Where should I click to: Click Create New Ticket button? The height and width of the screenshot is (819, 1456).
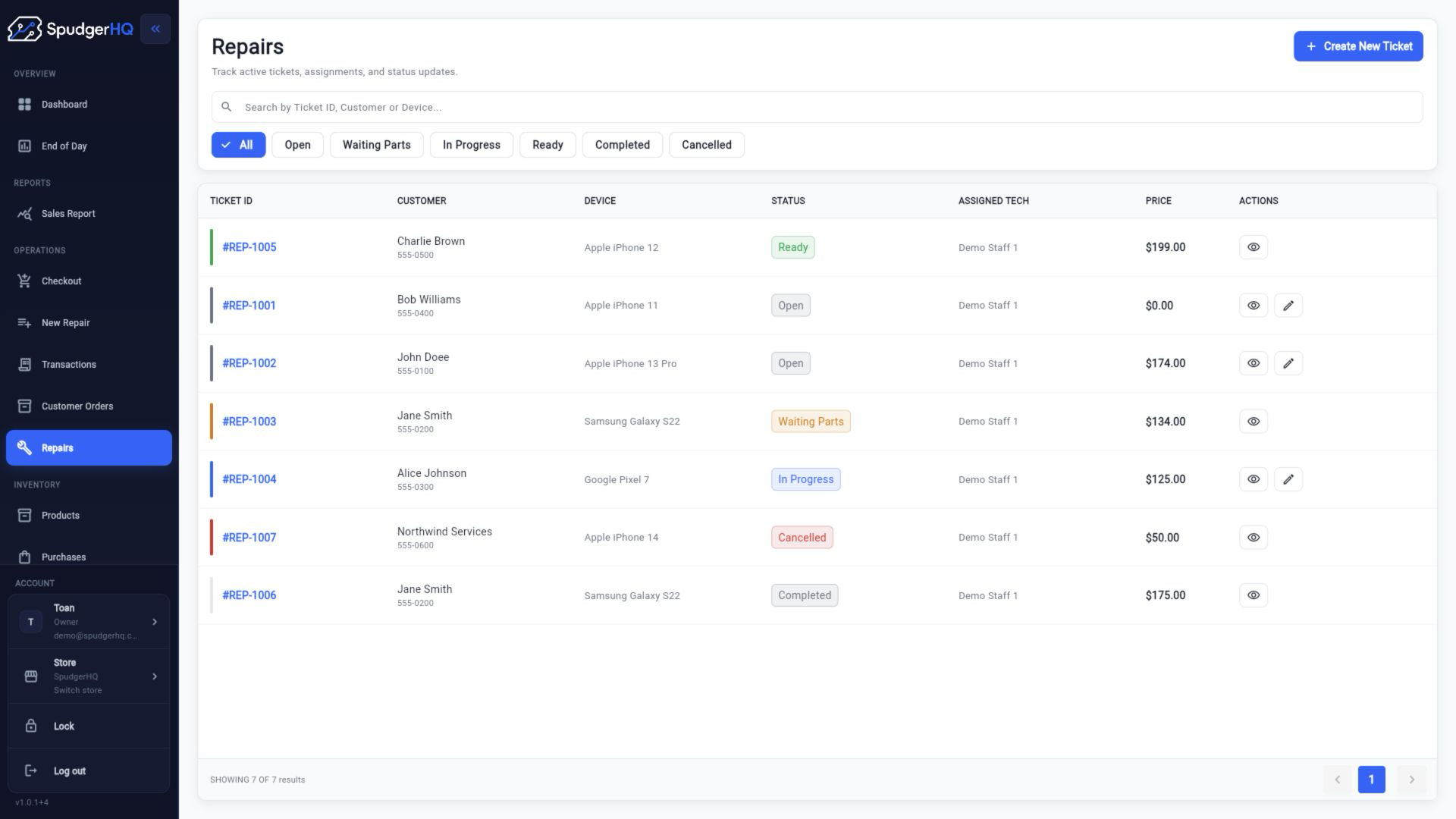[x=1358, y=46]
